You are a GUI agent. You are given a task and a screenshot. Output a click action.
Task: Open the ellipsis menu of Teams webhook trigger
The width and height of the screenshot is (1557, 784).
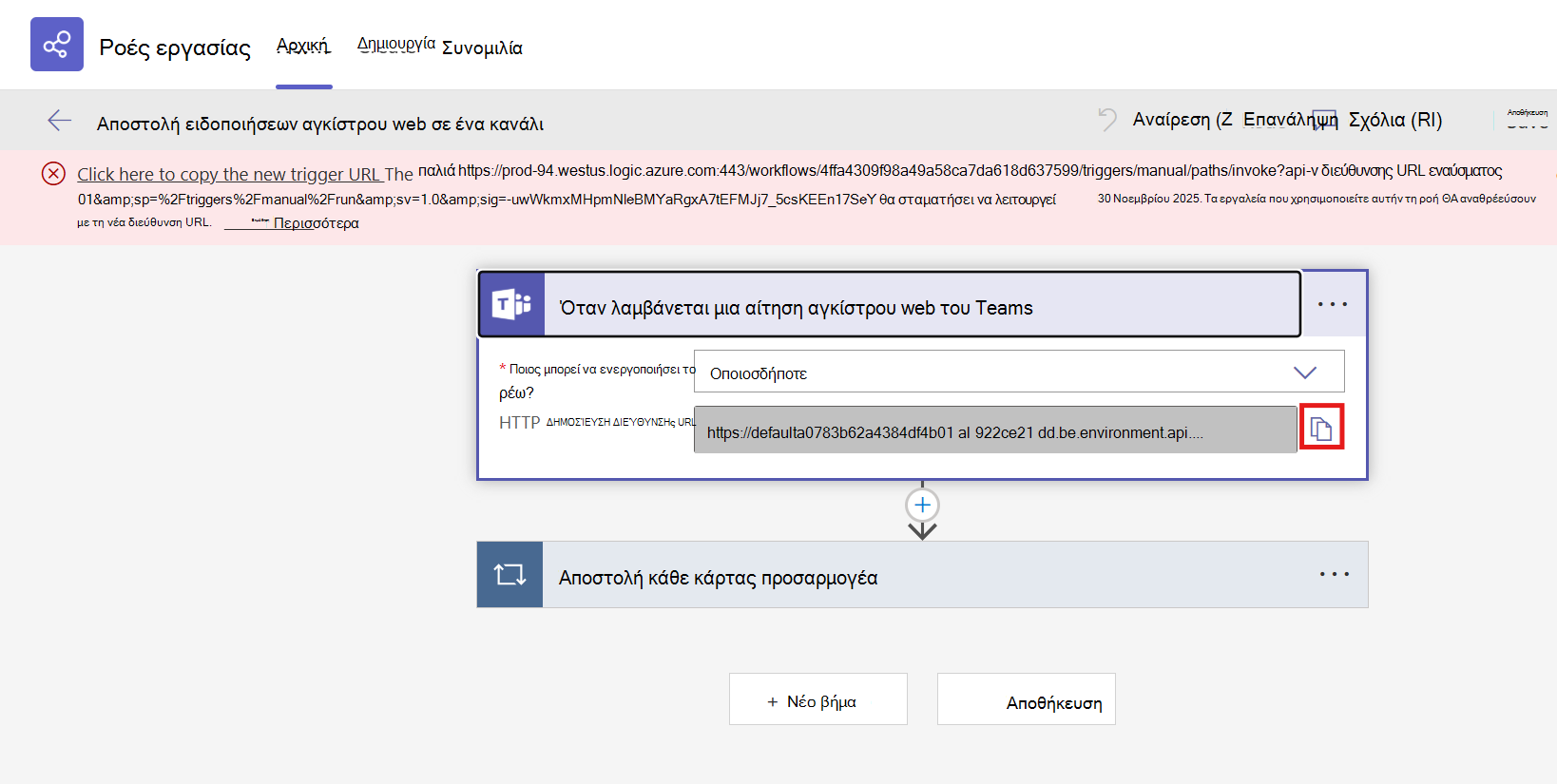(1333, 304)
